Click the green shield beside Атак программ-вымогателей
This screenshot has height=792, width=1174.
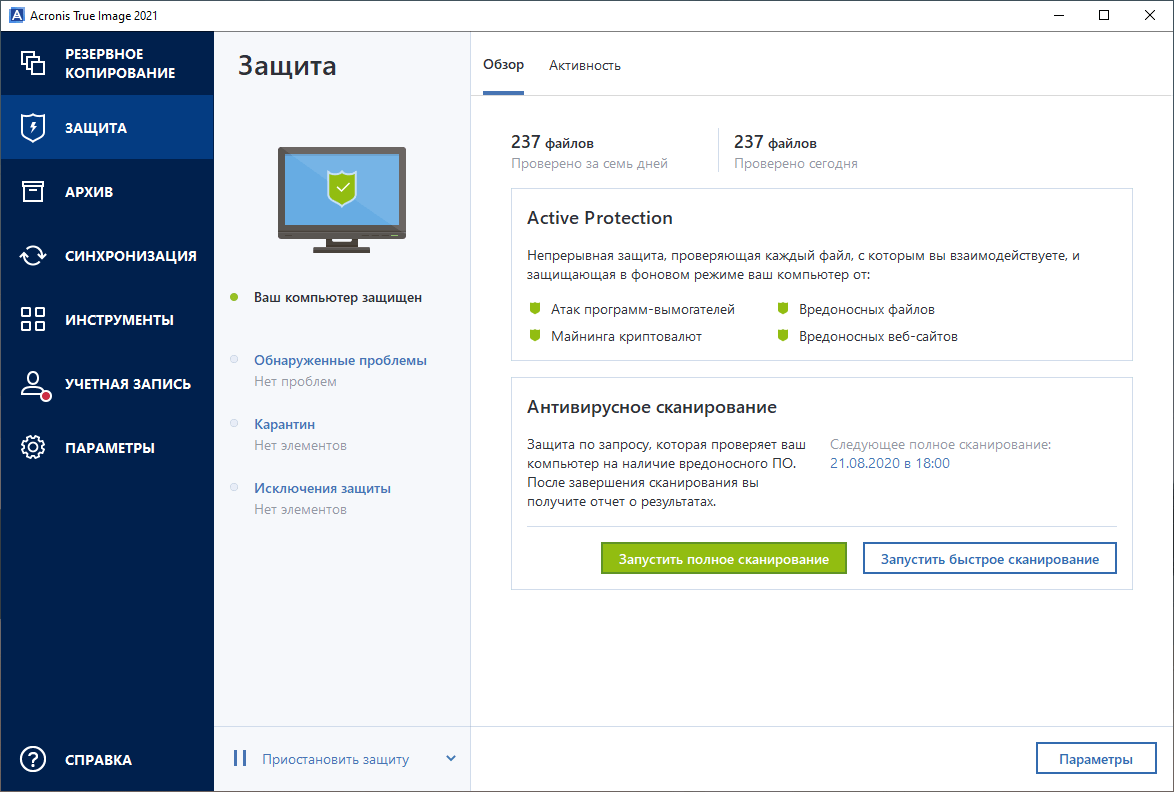tap(536, 309)
